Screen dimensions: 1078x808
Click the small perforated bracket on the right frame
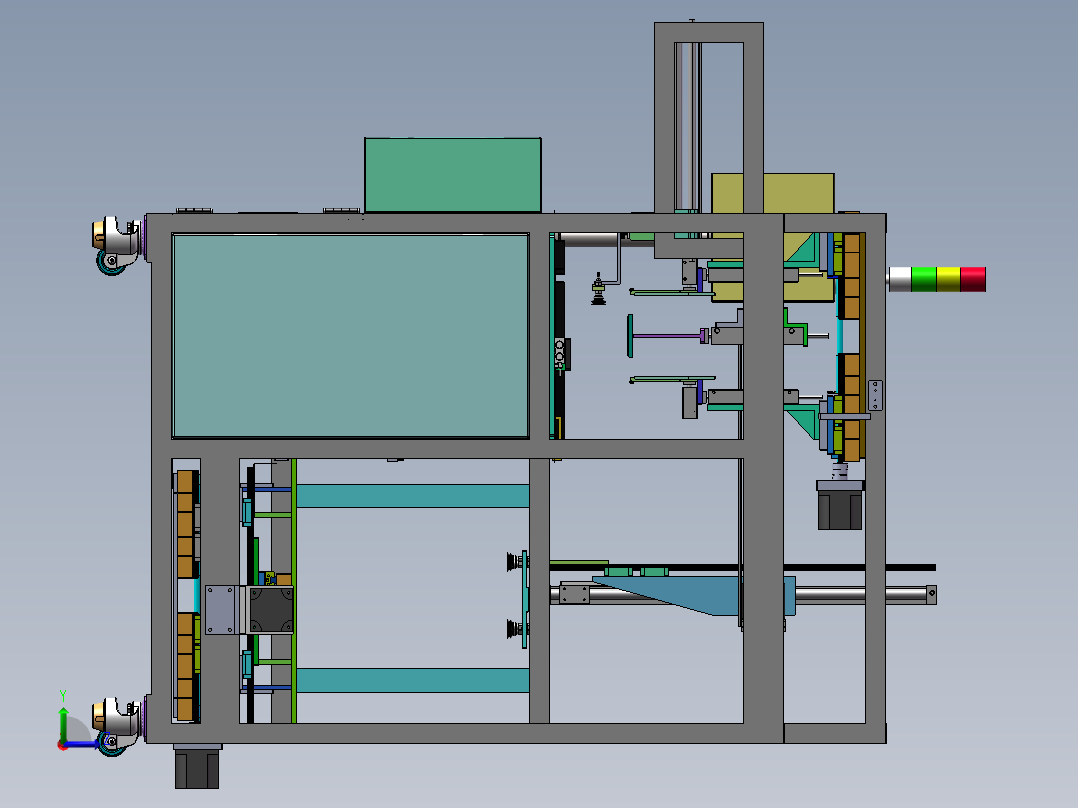875,395
